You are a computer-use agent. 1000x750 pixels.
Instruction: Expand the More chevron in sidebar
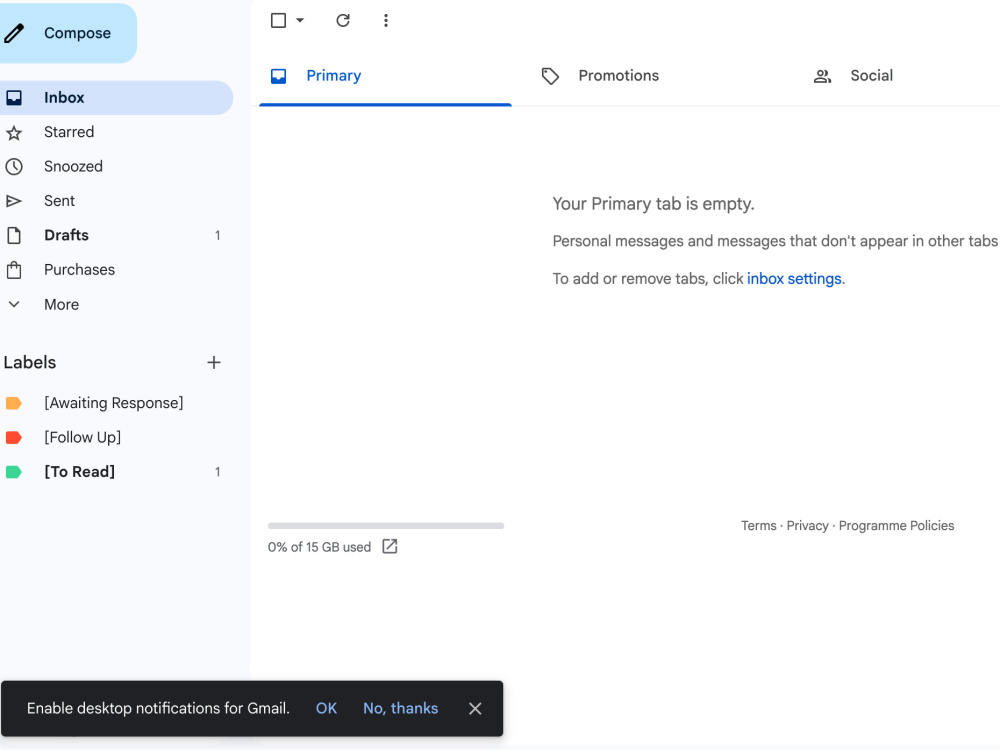coord(14,304)
